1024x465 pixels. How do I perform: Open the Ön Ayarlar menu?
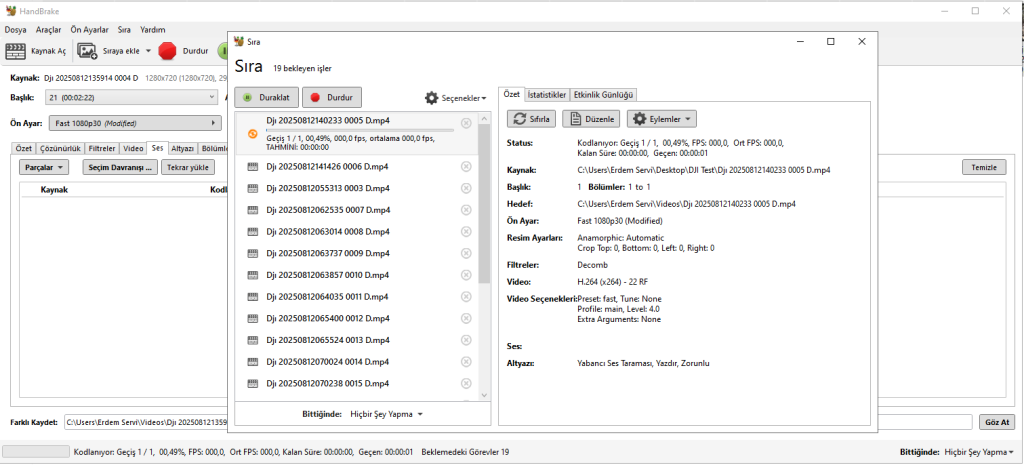click(89, 29)
